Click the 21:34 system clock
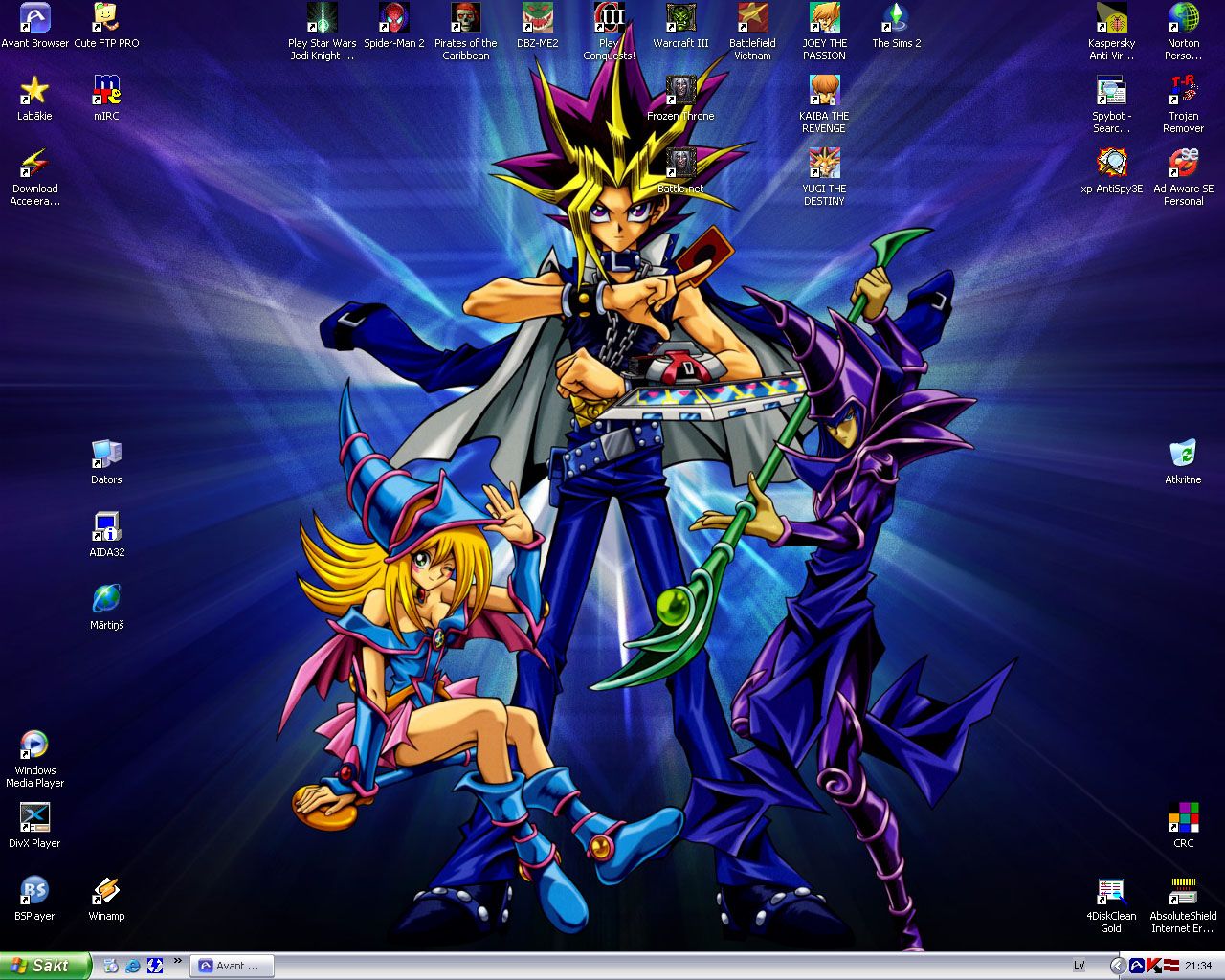This screenshot has height=980, width=1225. pos(1198,966)
